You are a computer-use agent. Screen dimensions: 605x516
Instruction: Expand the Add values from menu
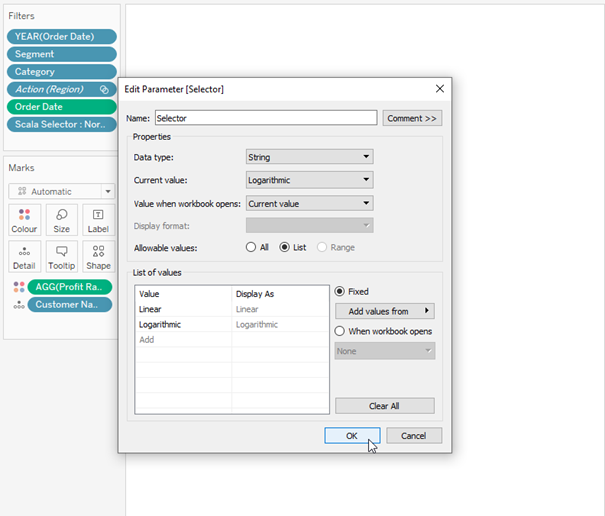385,311
